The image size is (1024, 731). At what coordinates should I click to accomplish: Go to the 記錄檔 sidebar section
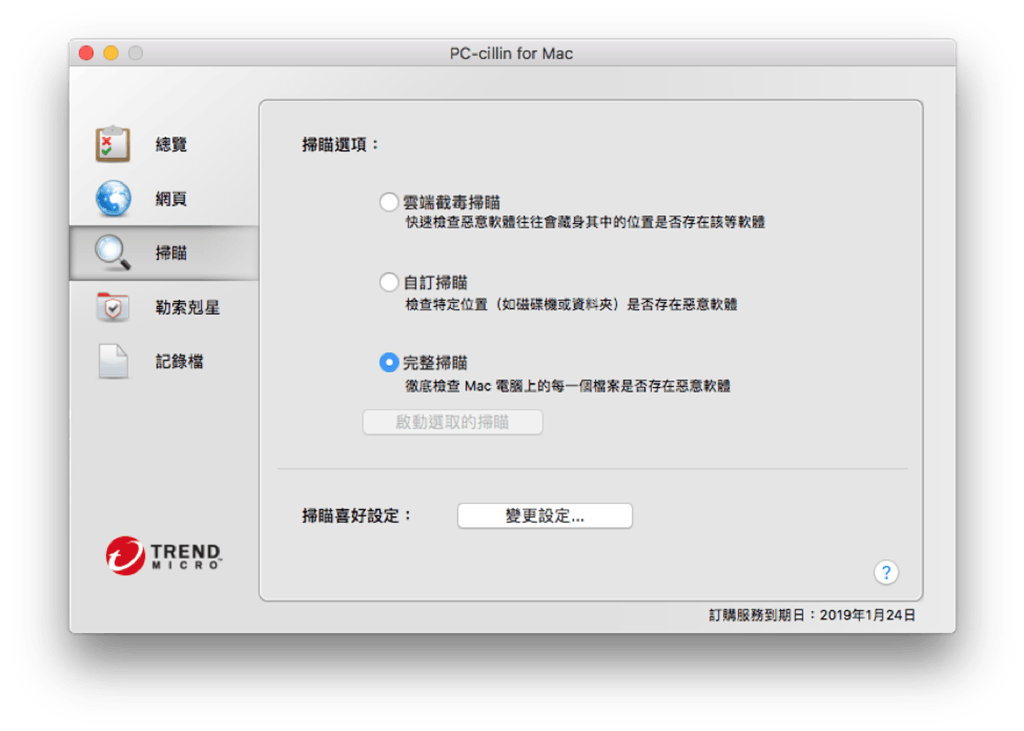pos(164,361)
